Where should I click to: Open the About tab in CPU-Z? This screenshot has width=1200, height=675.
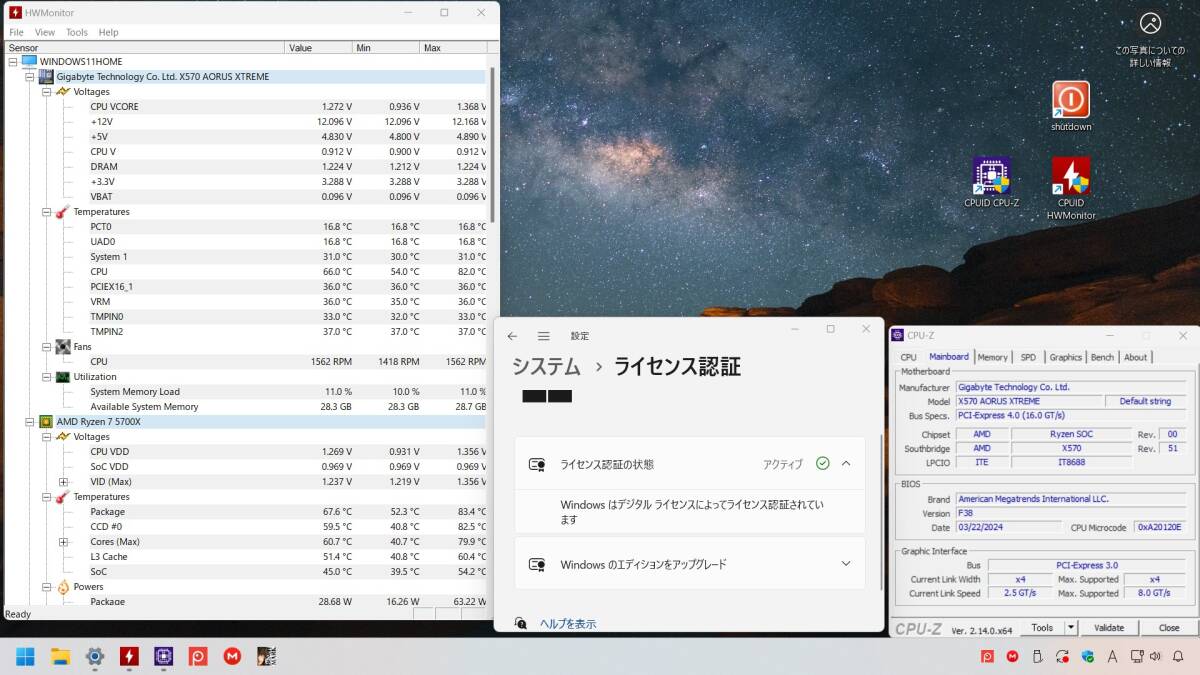coord(1135,357)
